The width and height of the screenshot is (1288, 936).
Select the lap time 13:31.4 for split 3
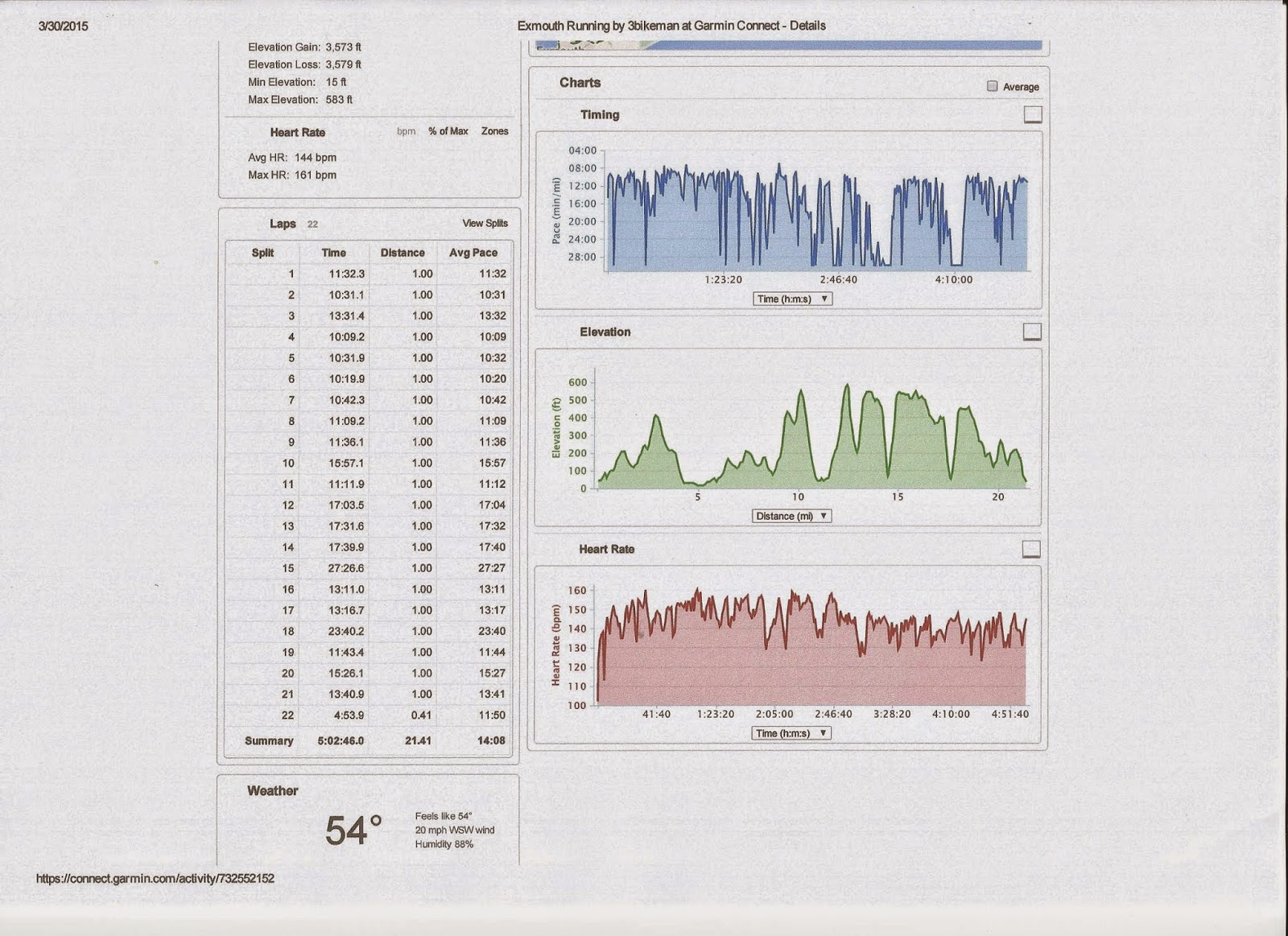(346, 315)
